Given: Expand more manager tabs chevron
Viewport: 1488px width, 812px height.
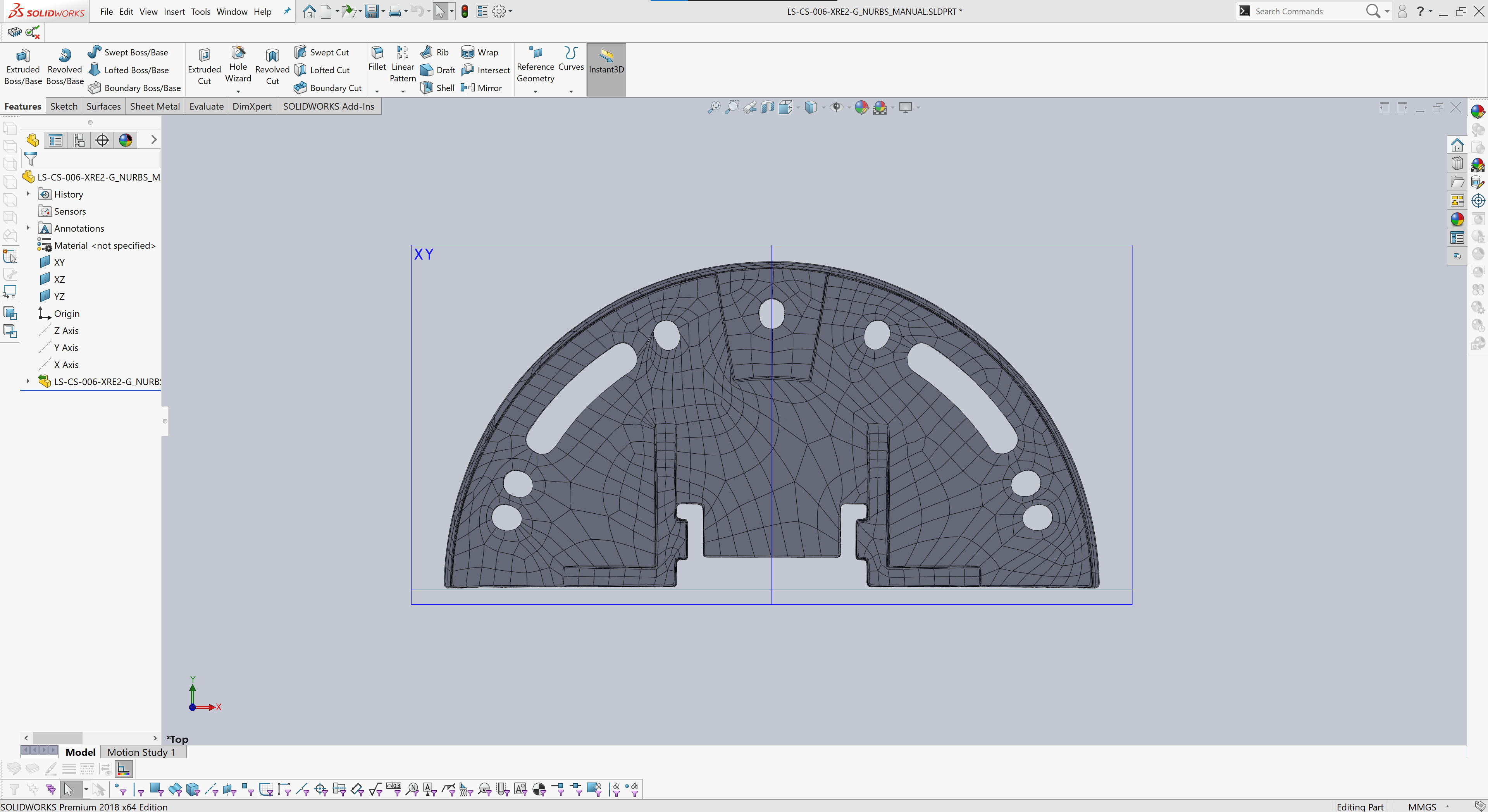Looking at the screenshot, I should point(154,140).
